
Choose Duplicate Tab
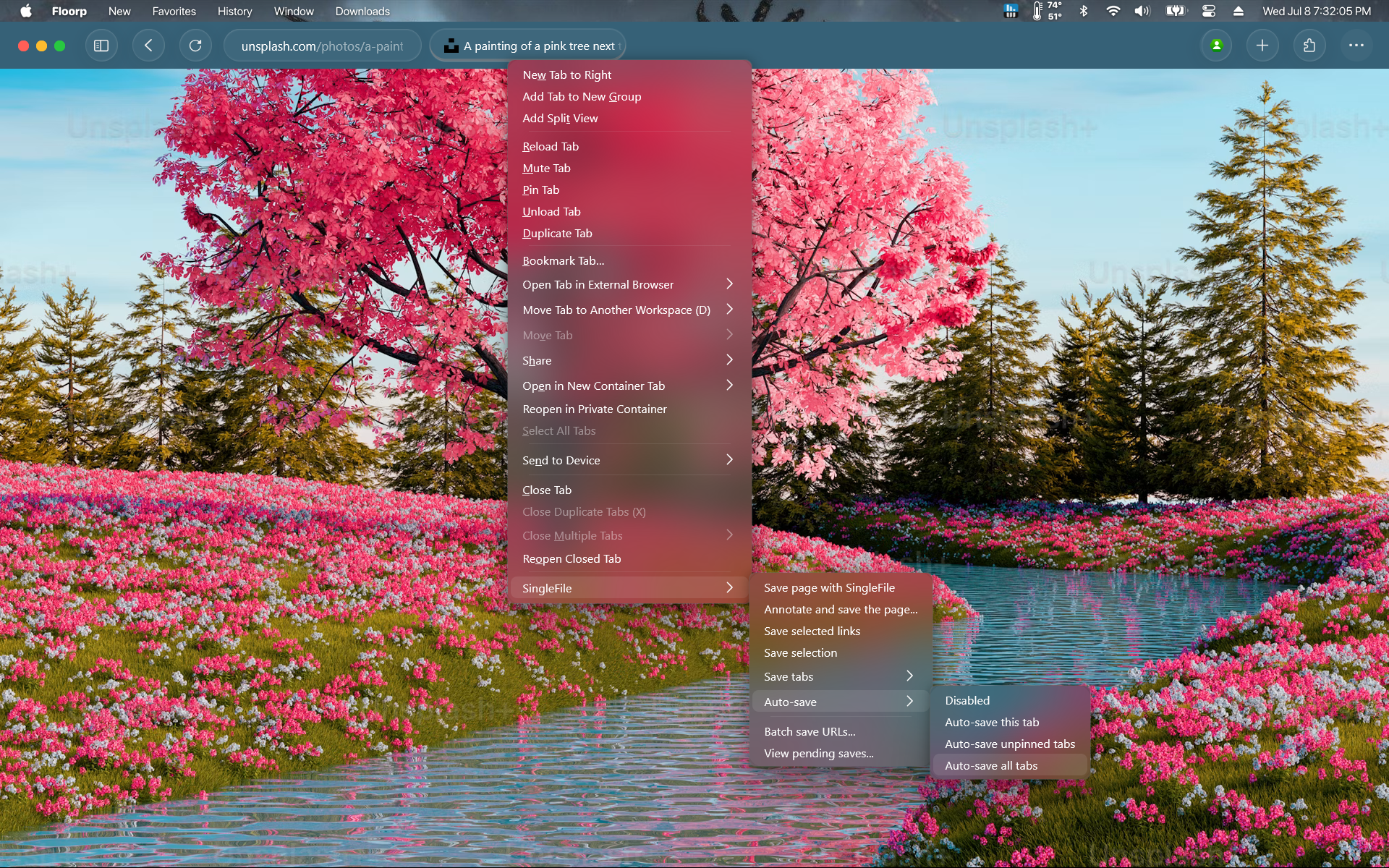point(629,233)
